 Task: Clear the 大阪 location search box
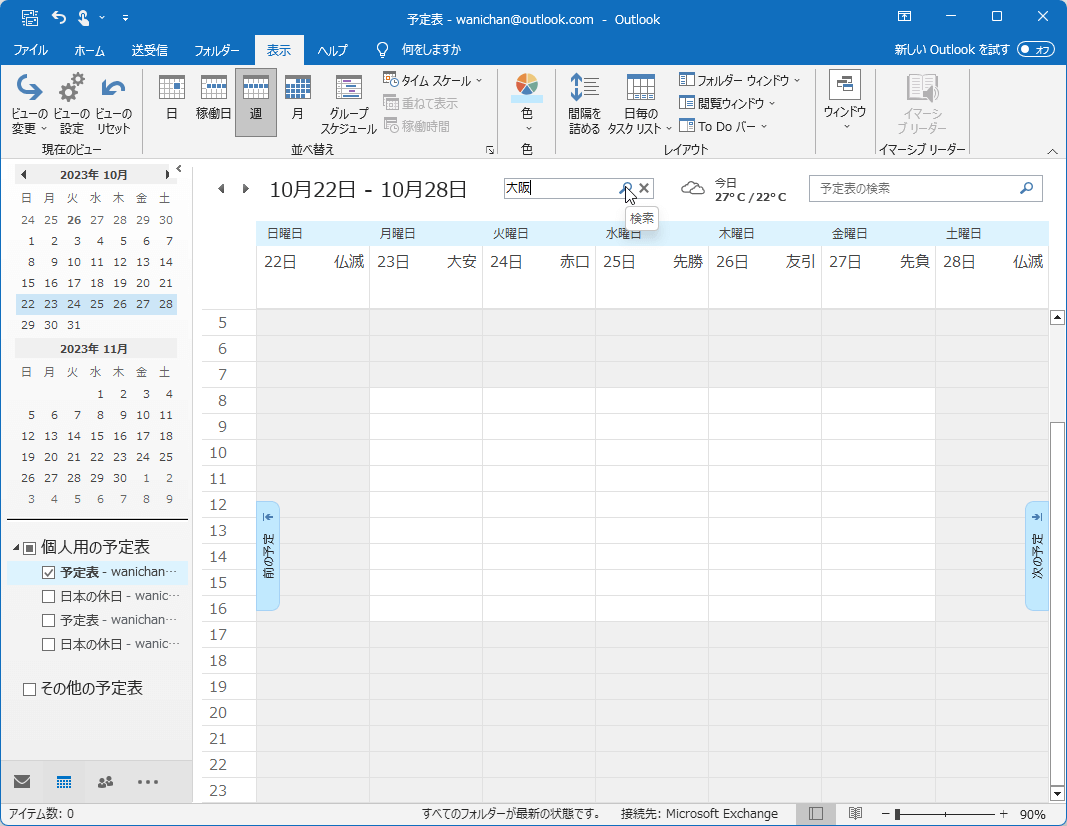pos(644,188)
